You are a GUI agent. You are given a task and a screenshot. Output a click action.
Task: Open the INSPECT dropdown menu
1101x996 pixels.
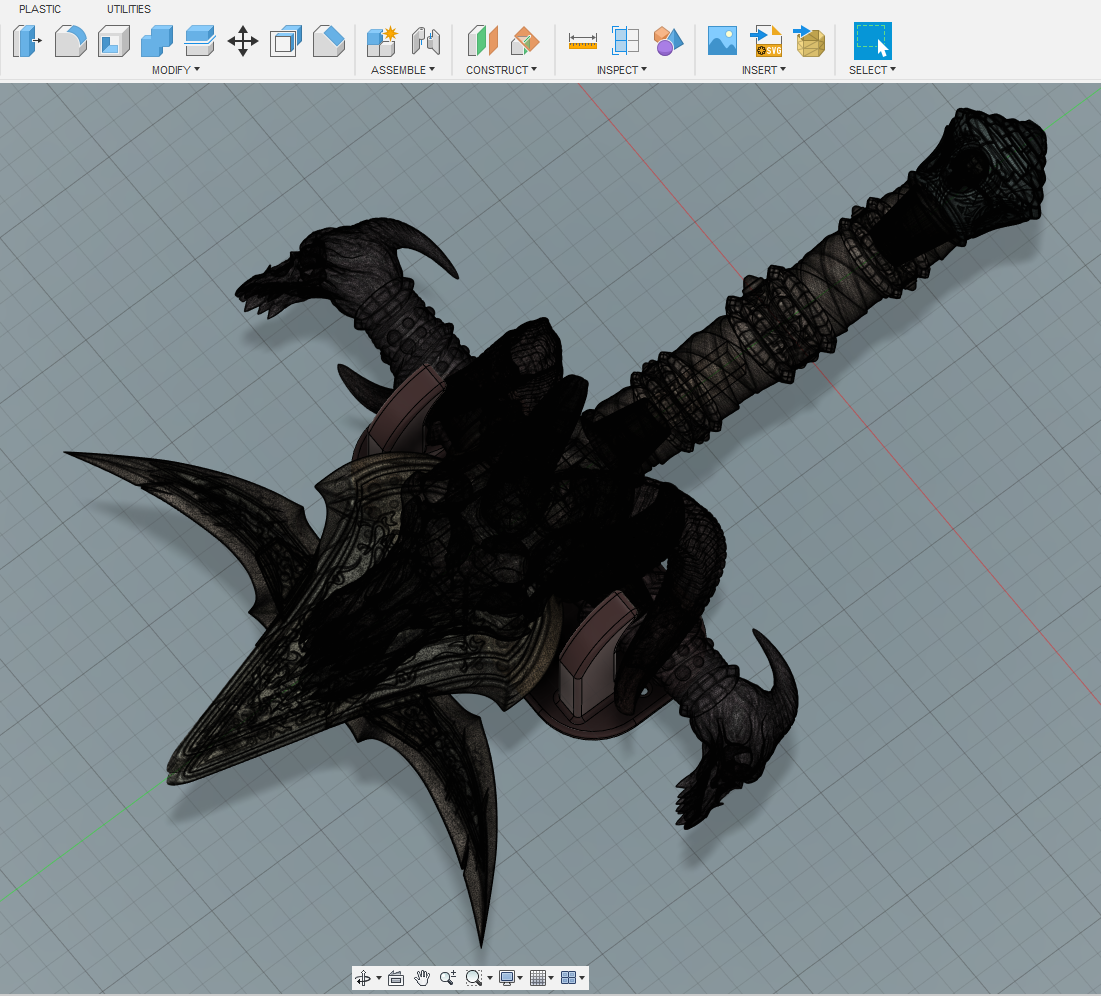(x=622, y=70)
